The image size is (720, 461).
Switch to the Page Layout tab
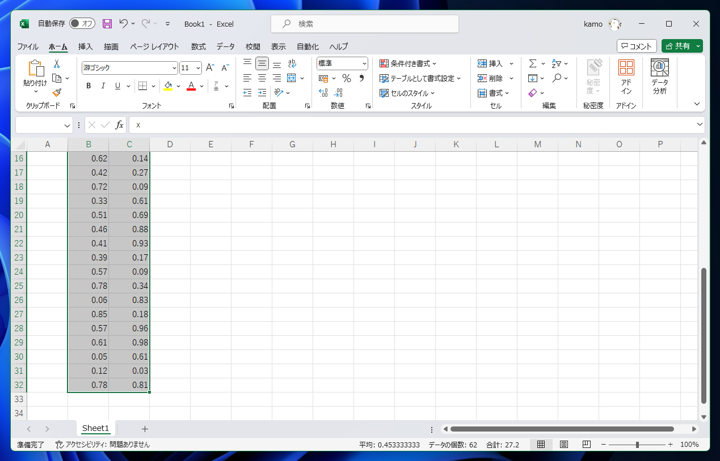(154, 46)
